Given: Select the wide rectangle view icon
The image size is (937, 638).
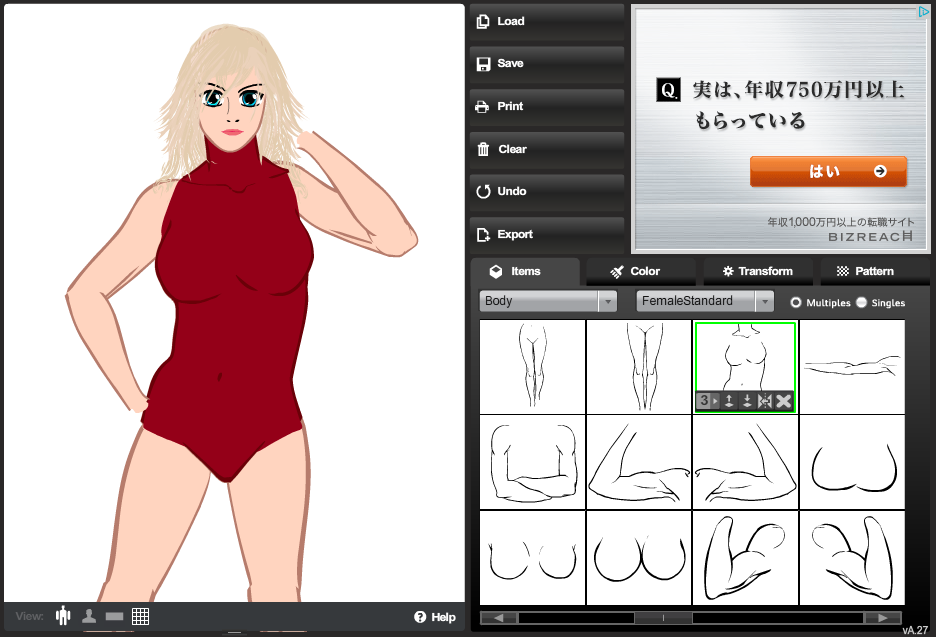Looking at the screenshot, I should click(114, 616).
